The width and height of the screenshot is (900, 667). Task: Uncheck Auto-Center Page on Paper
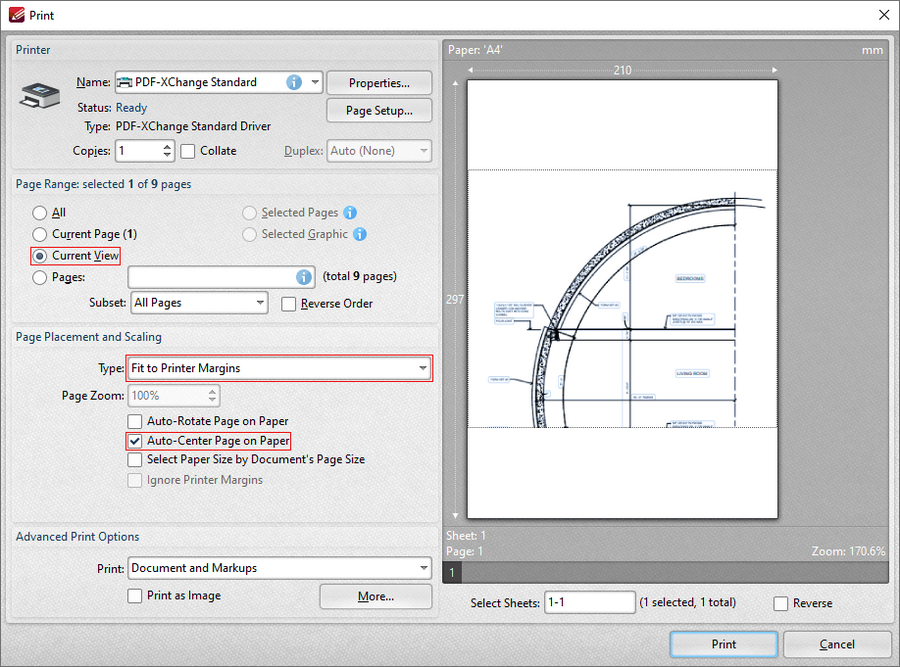pos(135,441)
